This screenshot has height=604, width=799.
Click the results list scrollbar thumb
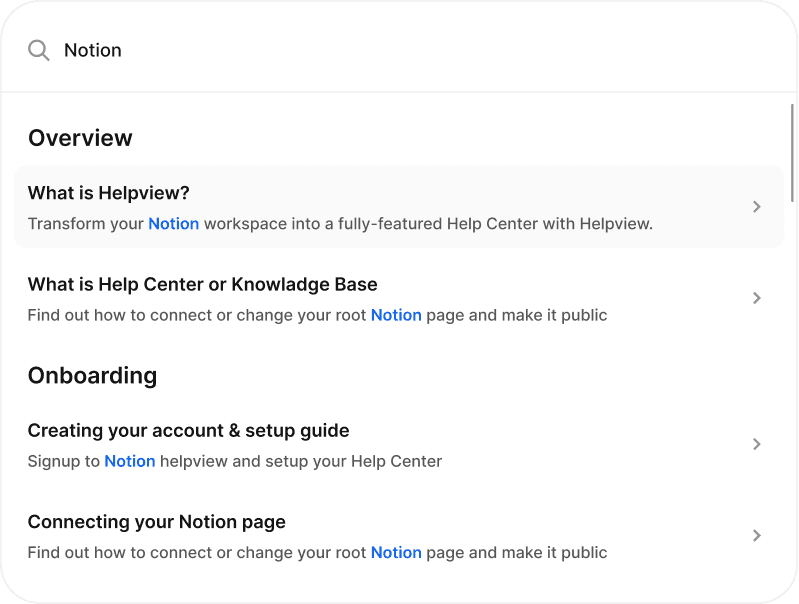[792, 153]
